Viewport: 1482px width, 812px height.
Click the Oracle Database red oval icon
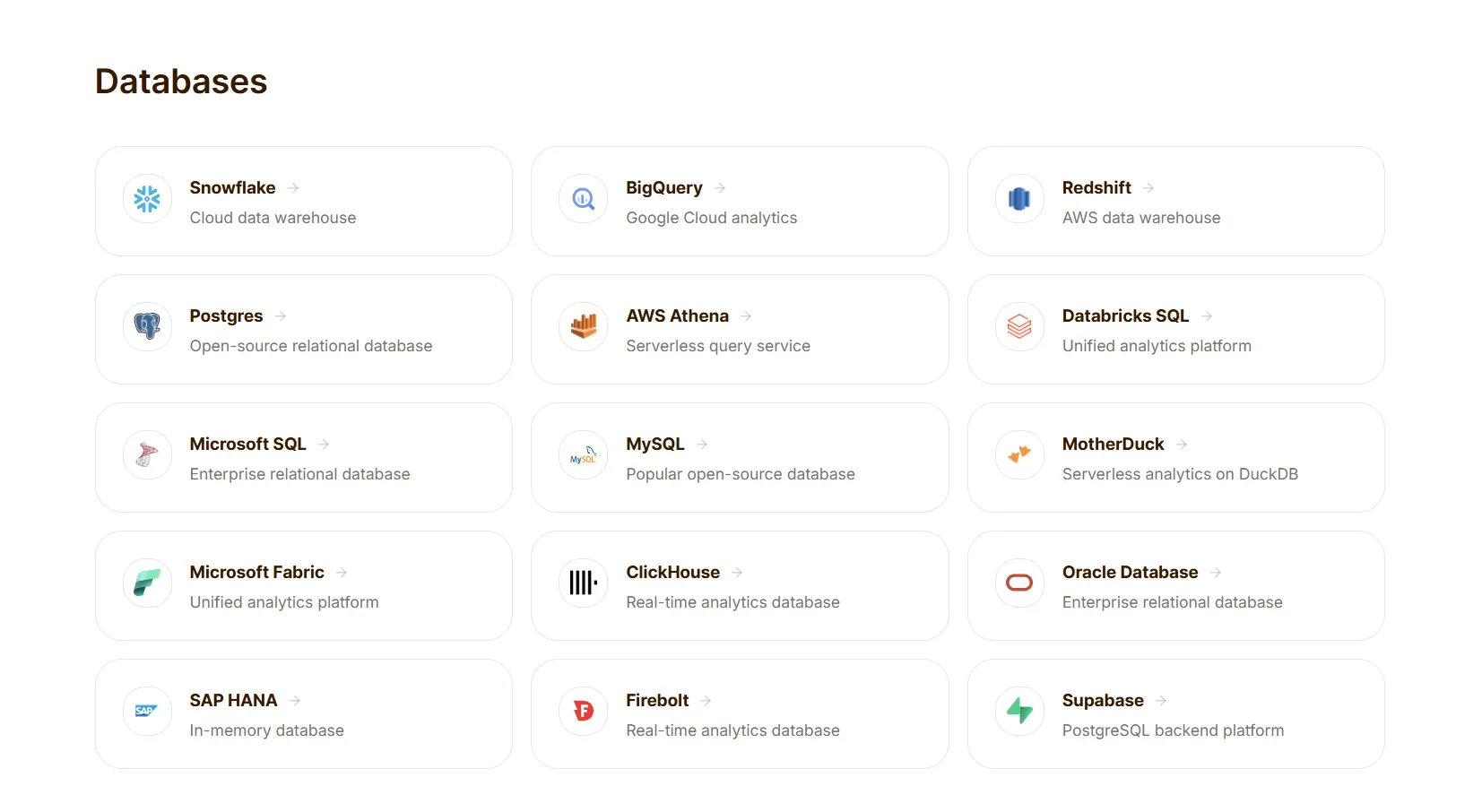click(1019, 583)
